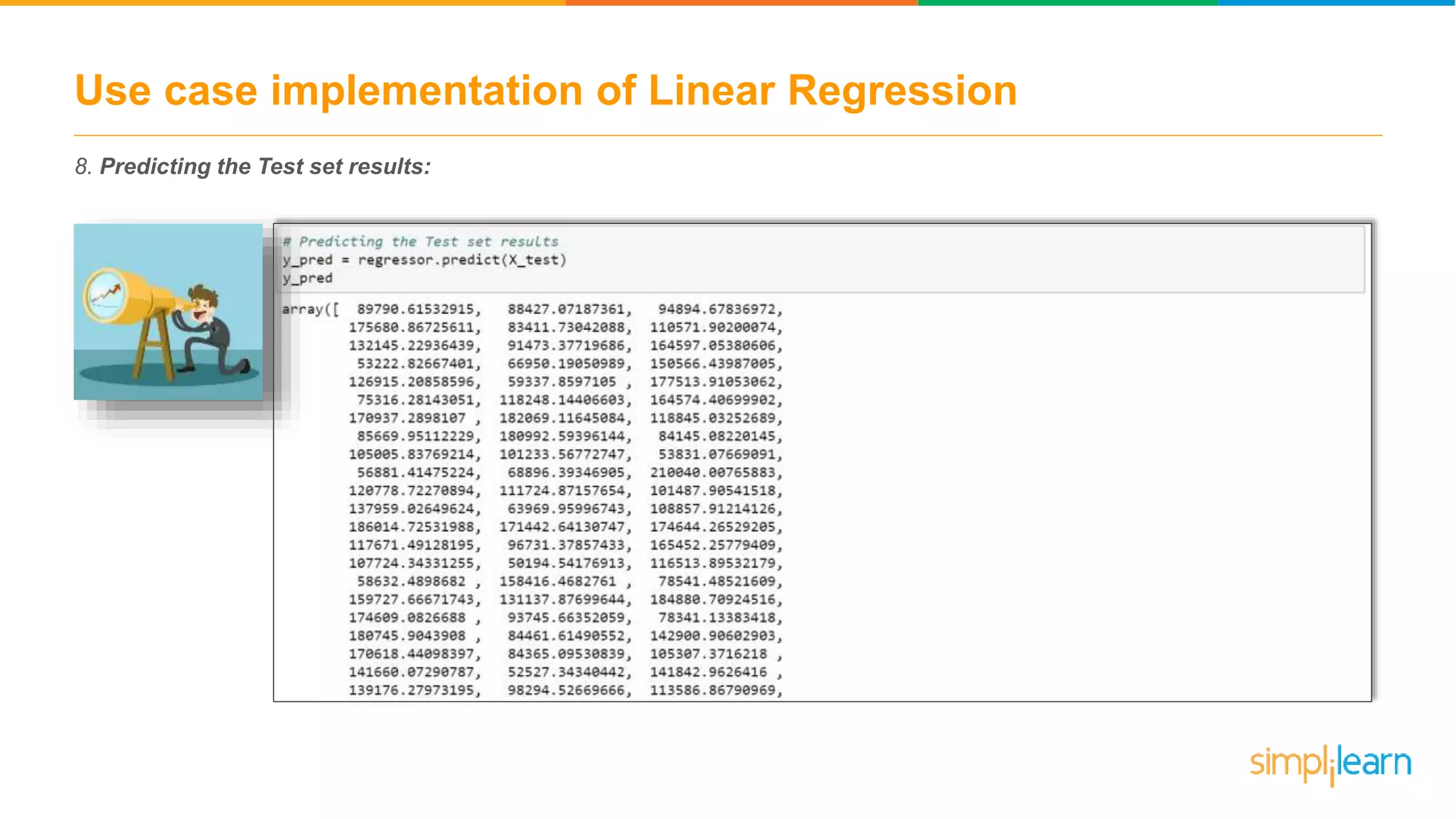Select the standalone 'y_pred' line
The image size is (1456, 819).
(308, 278)
